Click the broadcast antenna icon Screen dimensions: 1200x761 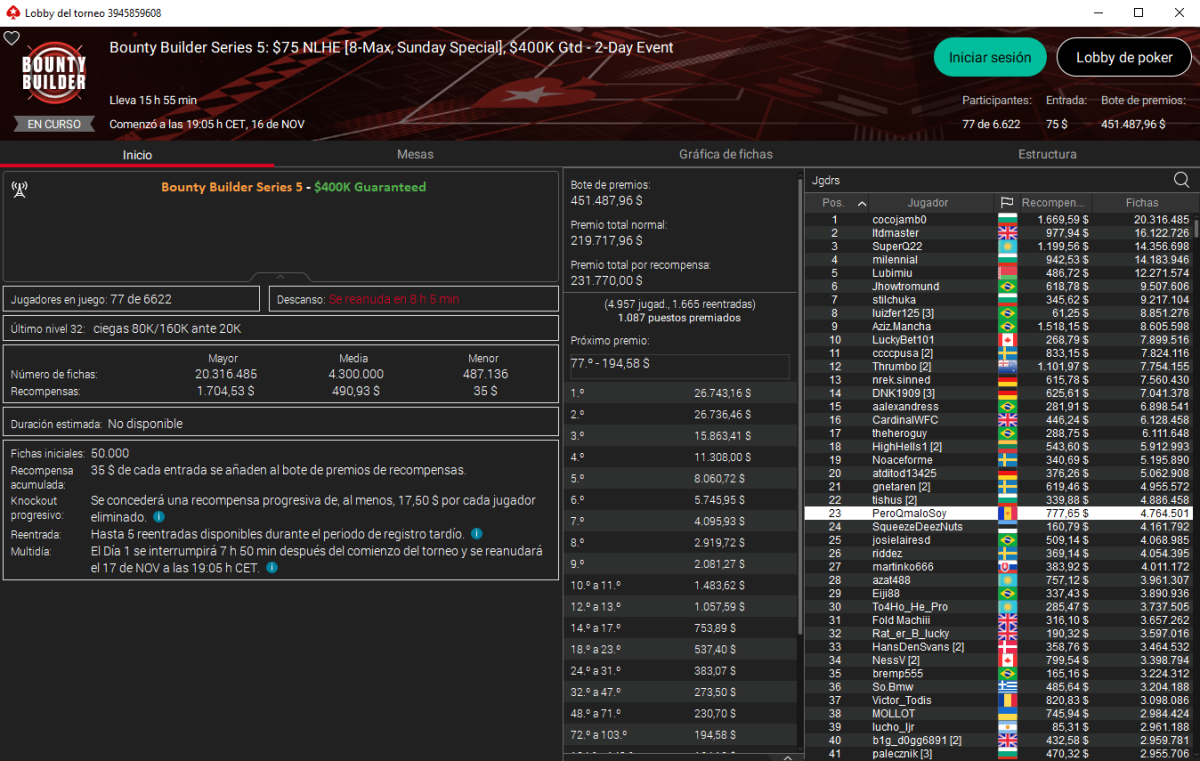(19, 188)
